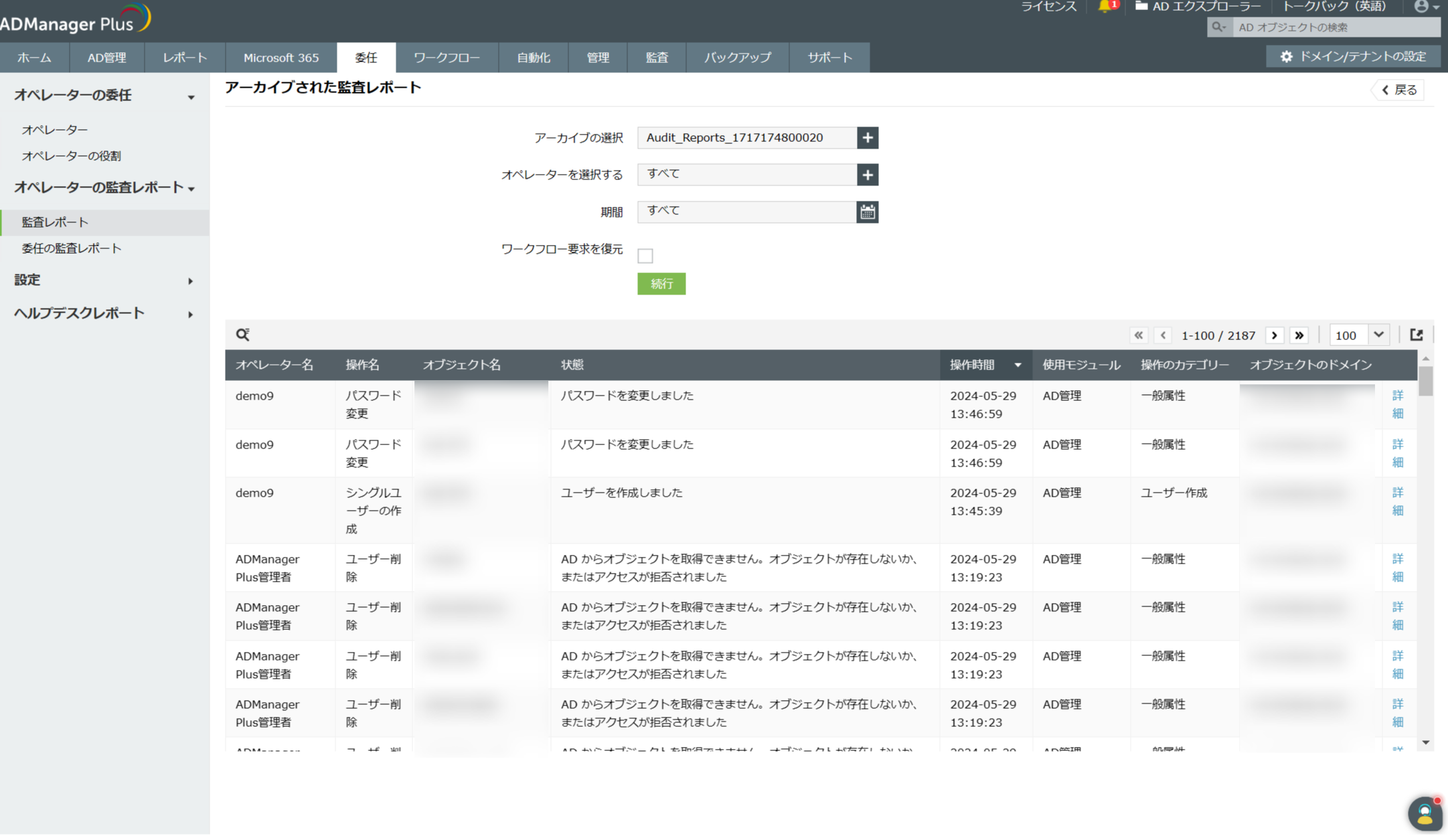Image resolution: width=1448 pixels, height=840 pixels.
Task: Click plus icon beside archive selection
Action: click(x=868, y=138)
